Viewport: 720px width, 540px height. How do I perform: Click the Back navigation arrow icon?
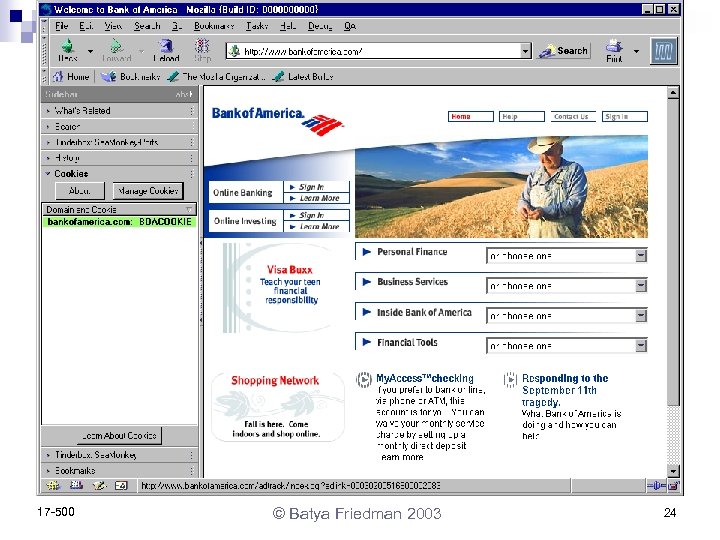(x=68, y=46)
